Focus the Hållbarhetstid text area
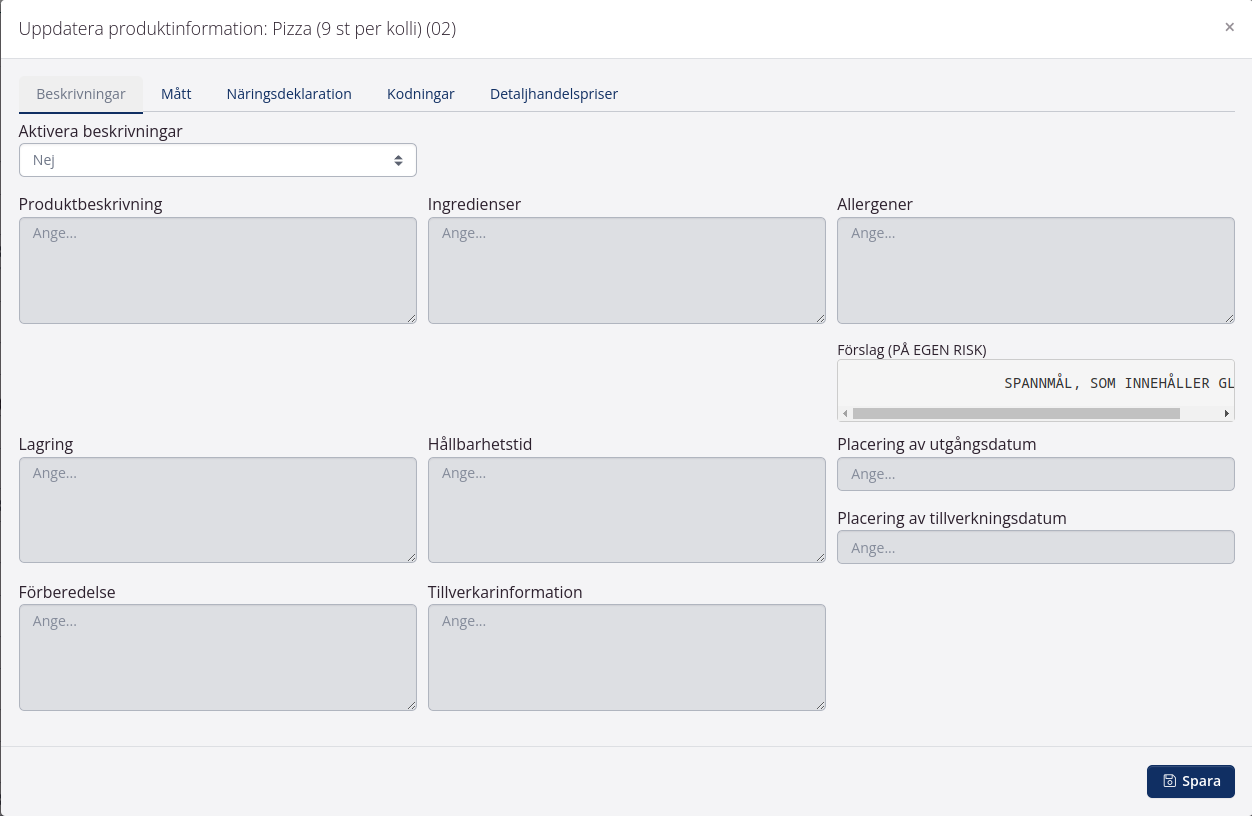The width and height of the screenshot is (1252, 816). 626,510
